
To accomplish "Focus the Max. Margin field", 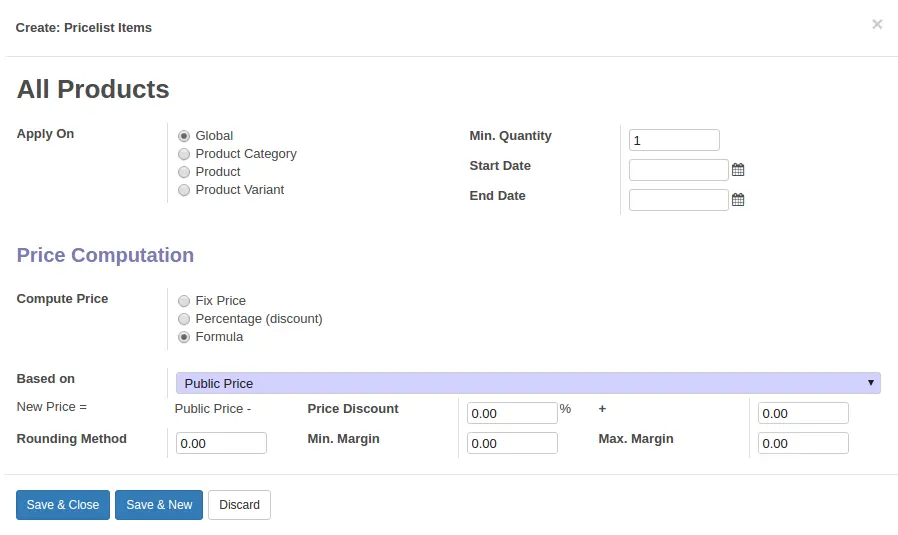I will [x=803, y=443].
